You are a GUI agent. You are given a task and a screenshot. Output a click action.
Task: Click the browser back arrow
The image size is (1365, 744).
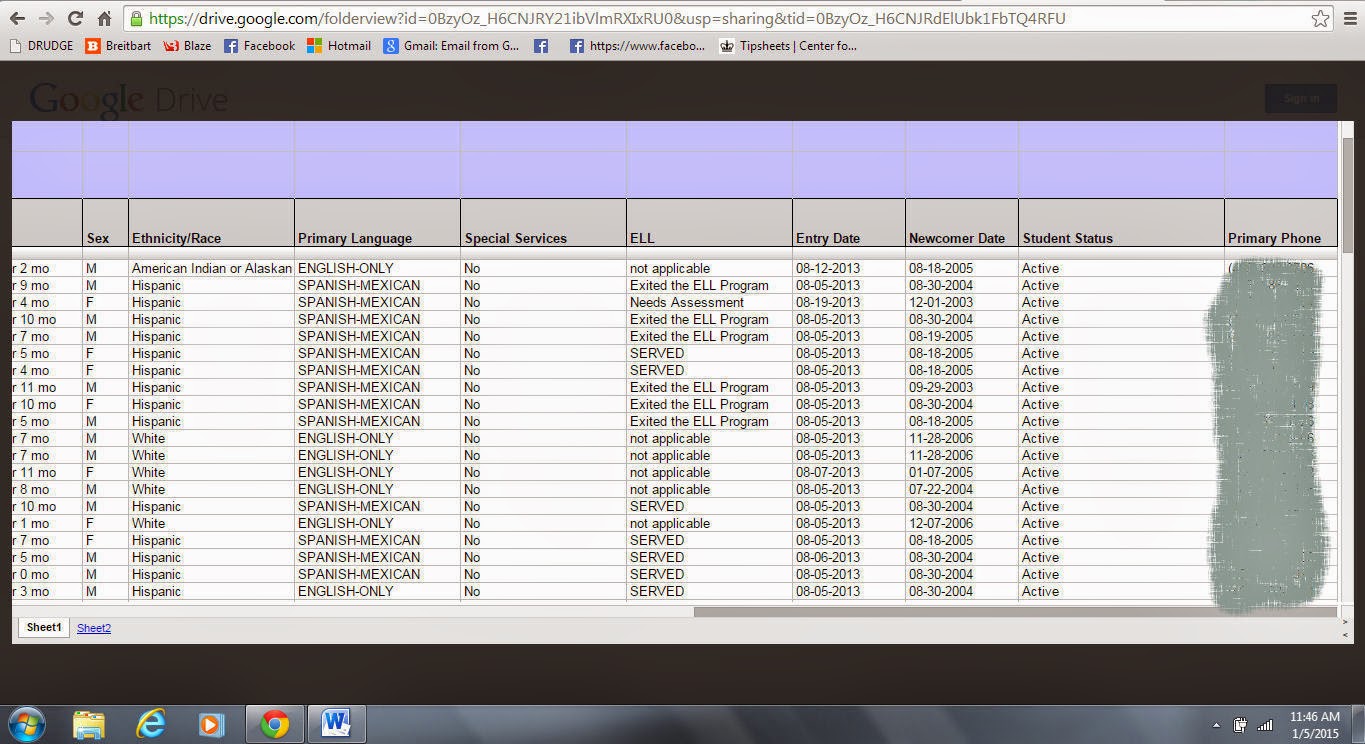[x=17, y=18]
